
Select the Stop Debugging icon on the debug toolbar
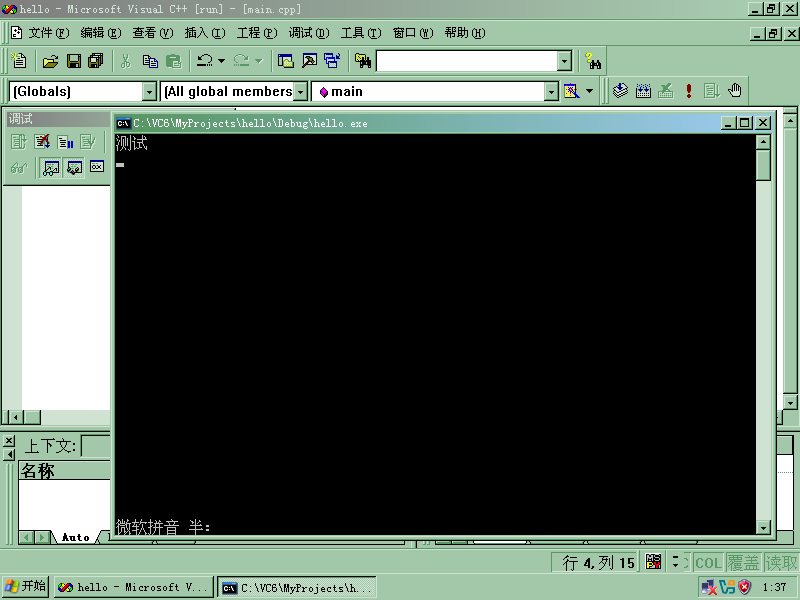coord(42,141)
